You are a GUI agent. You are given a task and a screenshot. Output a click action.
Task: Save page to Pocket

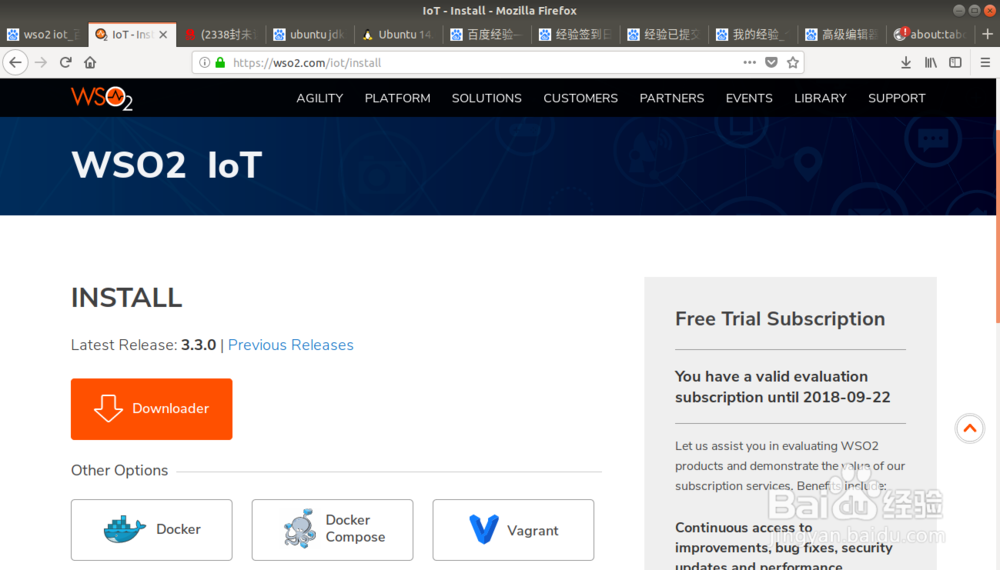[771, 62]
